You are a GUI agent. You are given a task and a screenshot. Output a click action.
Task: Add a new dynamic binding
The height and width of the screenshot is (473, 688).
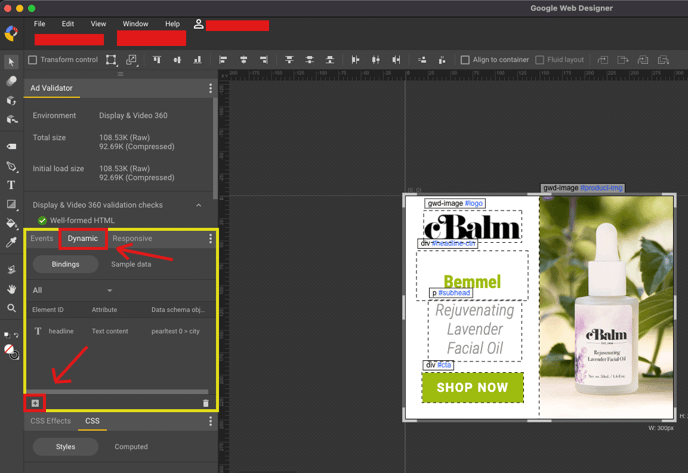(35, 403)
